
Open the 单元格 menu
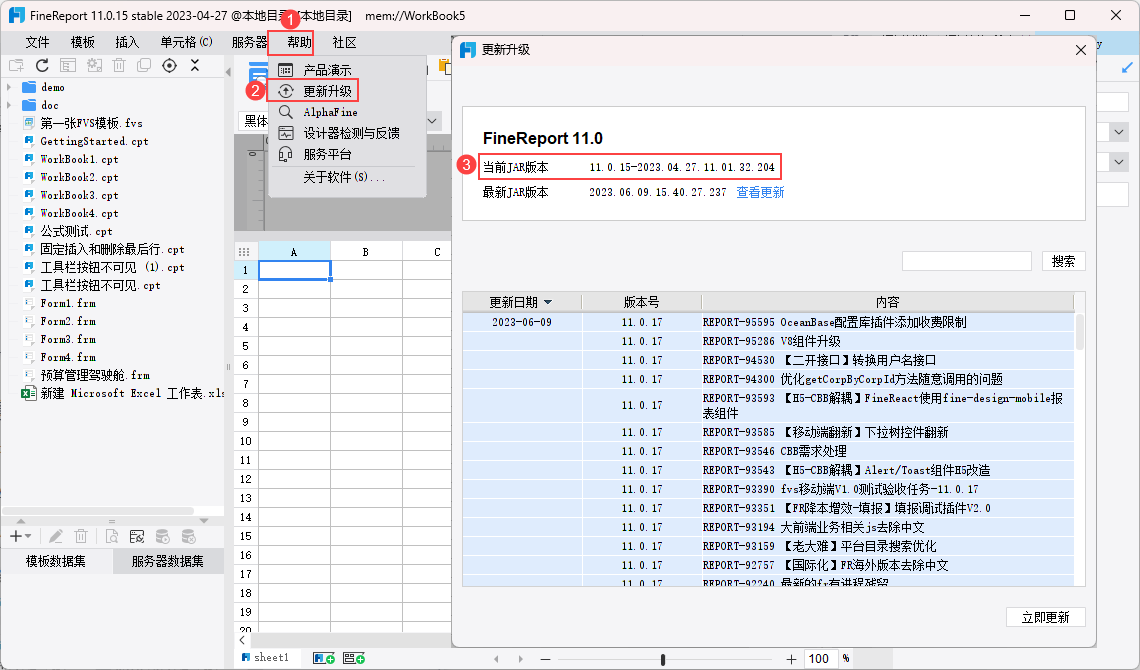186,42
